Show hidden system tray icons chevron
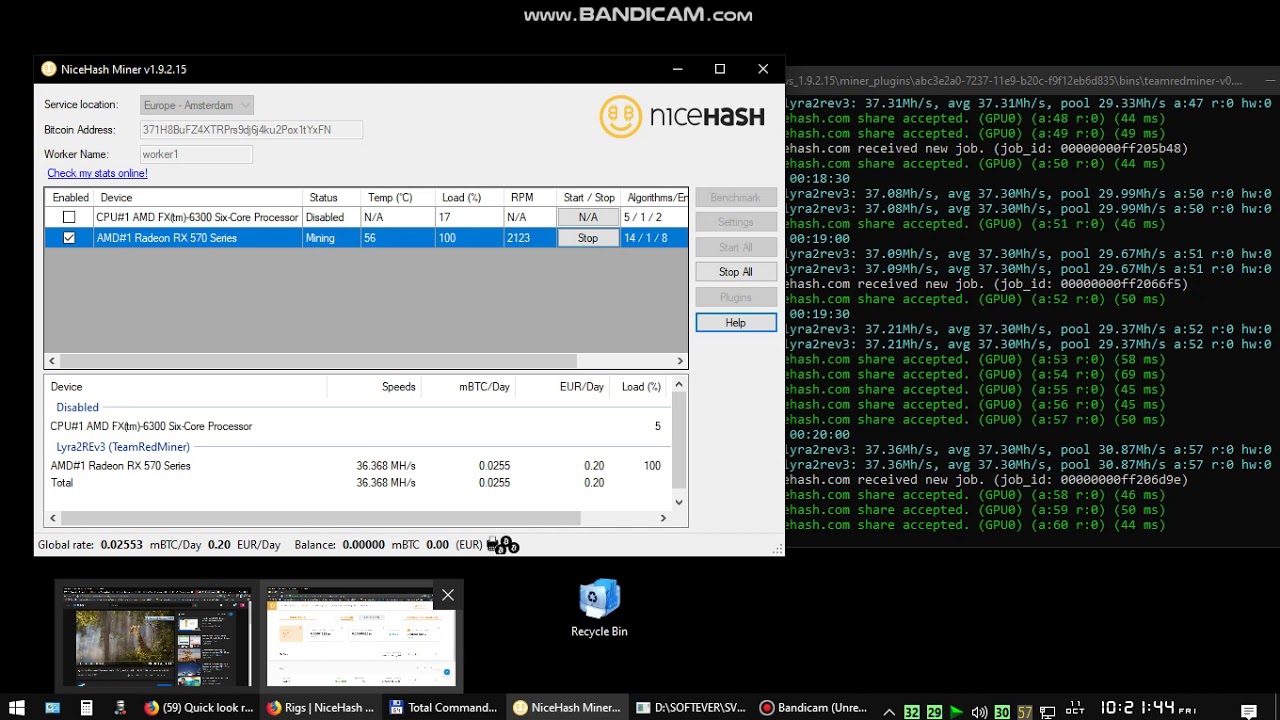The image size is (1280, 720). [x=889, y=711]
